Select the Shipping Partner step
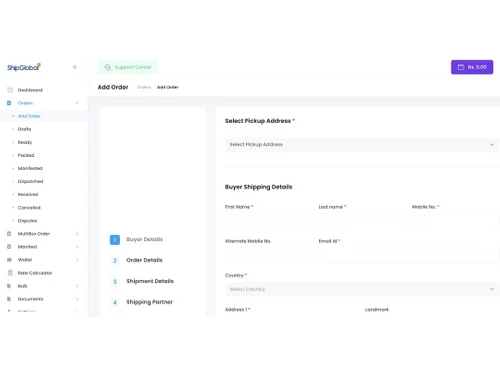 point(149,302)
